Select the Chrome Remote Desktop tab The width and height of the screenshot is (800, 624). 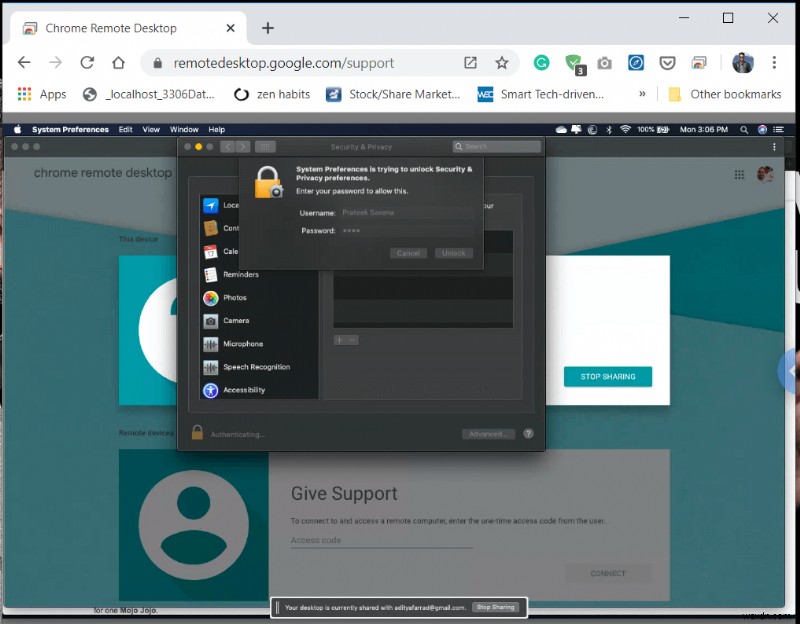point(120,28)
